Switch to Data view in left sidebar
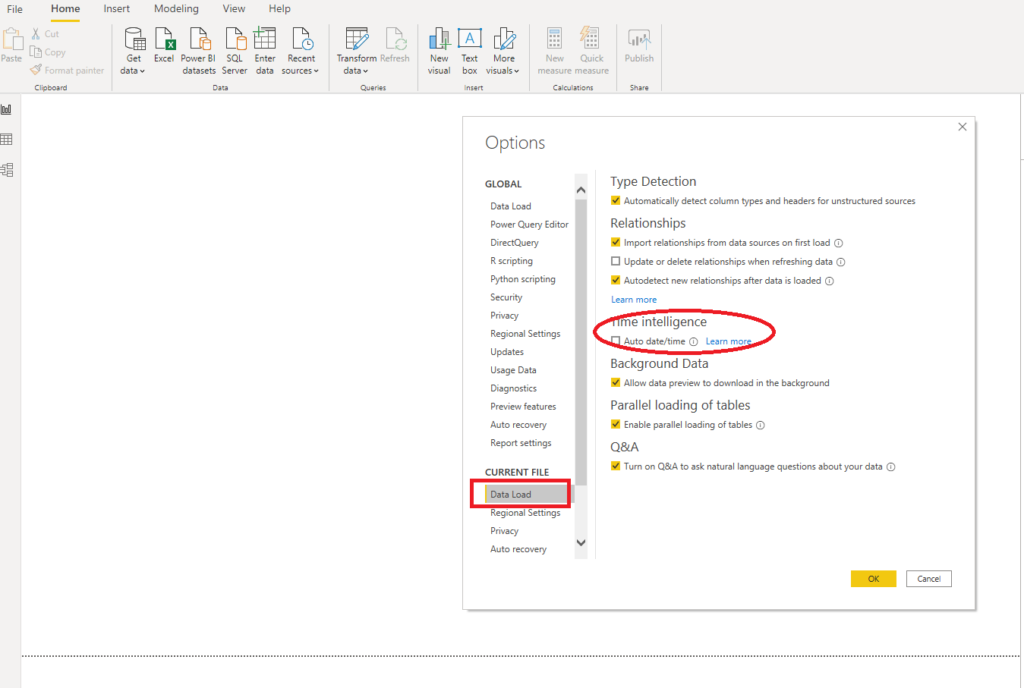This screenshot has height=688, width=1024. click(7, 139)
